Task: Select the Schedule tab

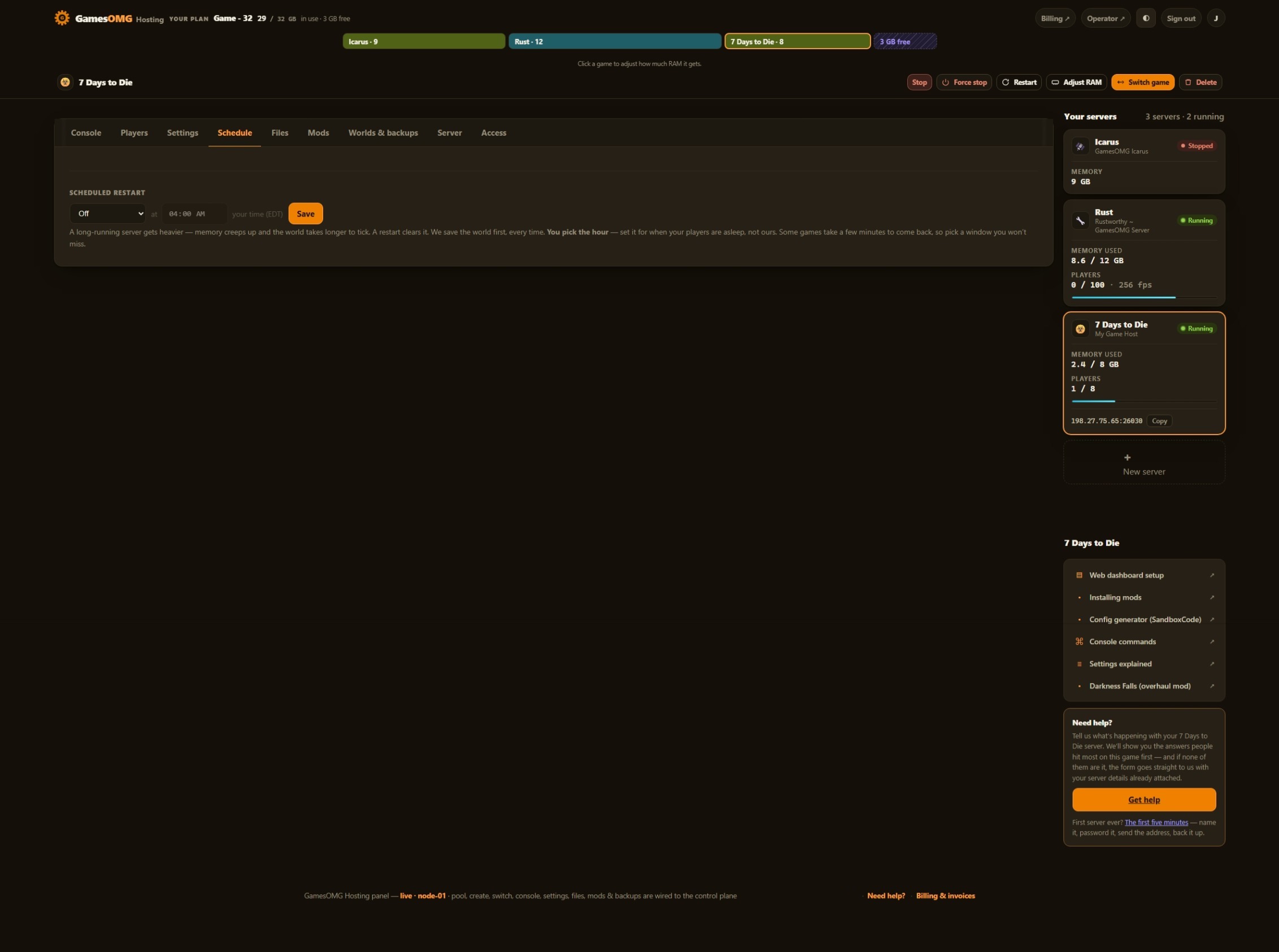Action: 234,133
